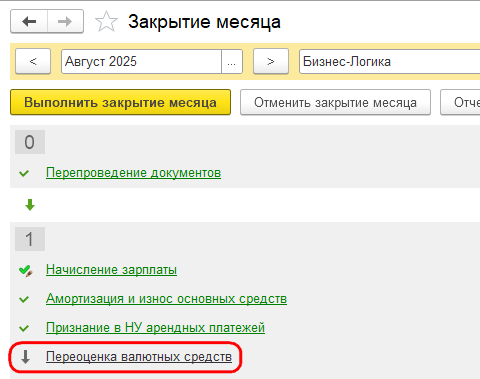The width and height of the screenshot is (480, 379).
Task: Click Отменить закрытие месяца button
Action: (x=335, y=102)
